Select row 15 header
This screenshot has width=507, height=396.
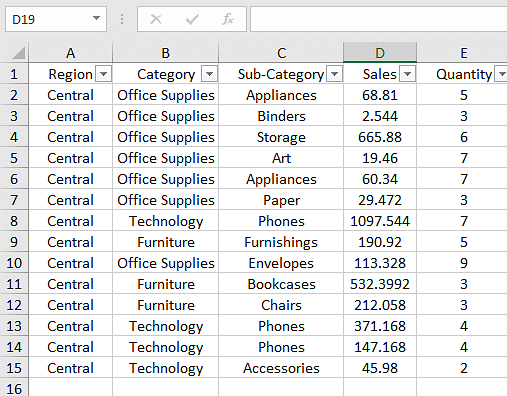[x=14, y=368]
